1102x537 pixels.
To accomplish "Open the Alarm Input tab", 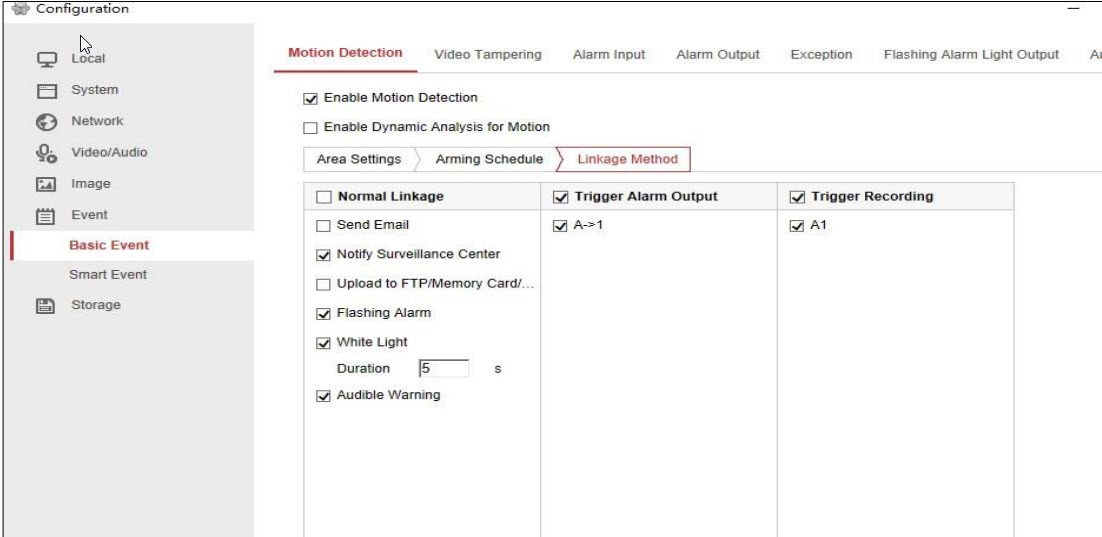I will coord(608,55).
